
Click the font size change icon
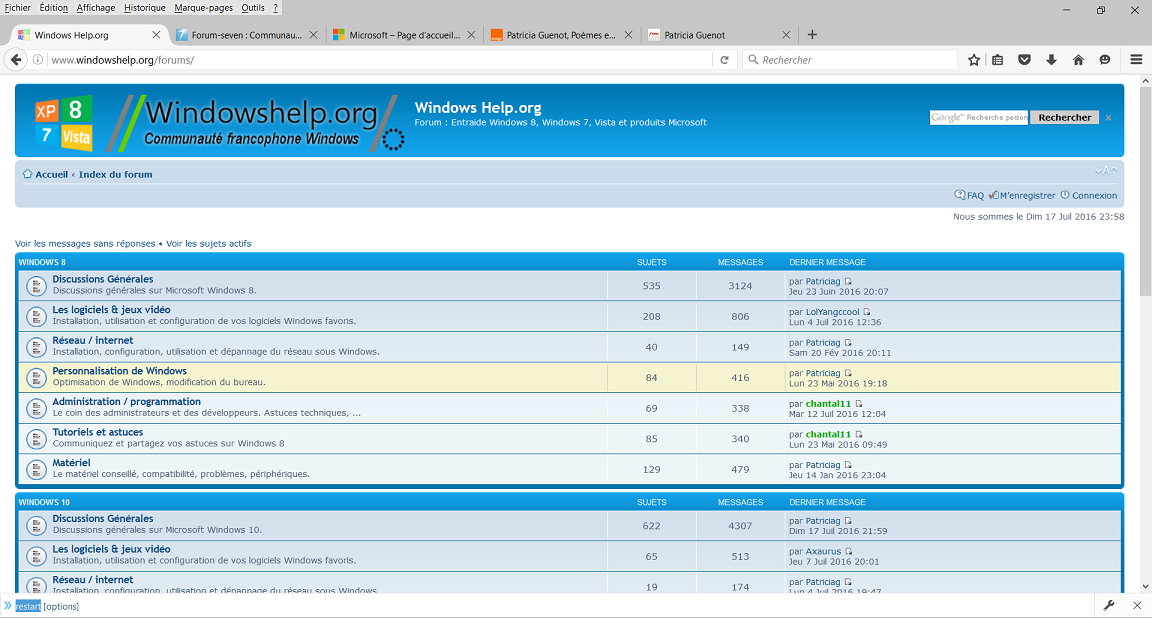[1105, 171]
